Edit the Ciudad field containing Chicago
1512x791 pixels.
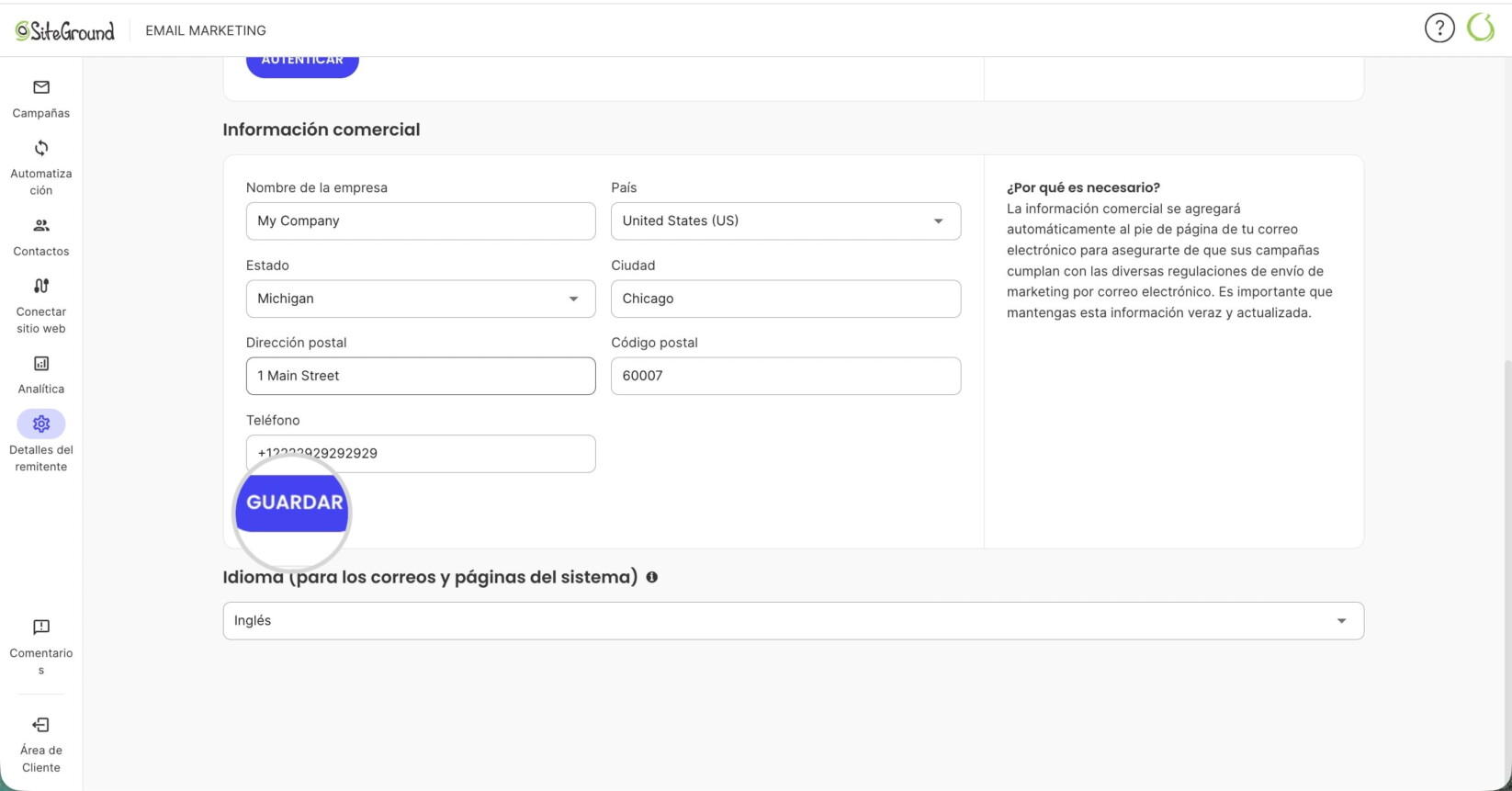[786, 299]
